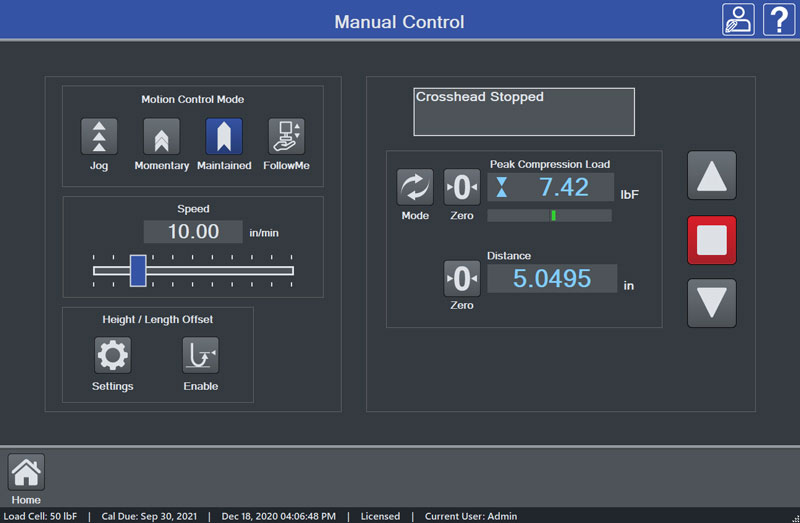Enable the Height / Length Offset
Image resolution: width=800 pixels, height=523 pixels.
(200, 355)
